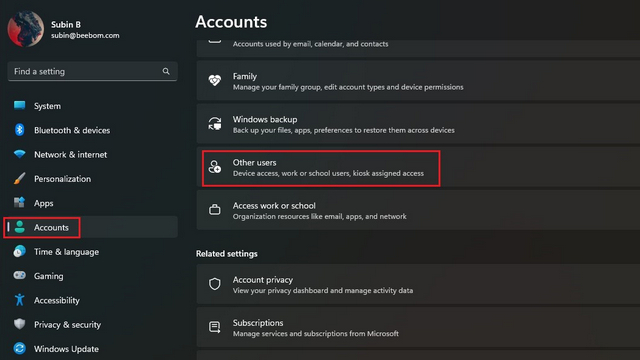Click the briefcase icon for work access

point(215,210)
